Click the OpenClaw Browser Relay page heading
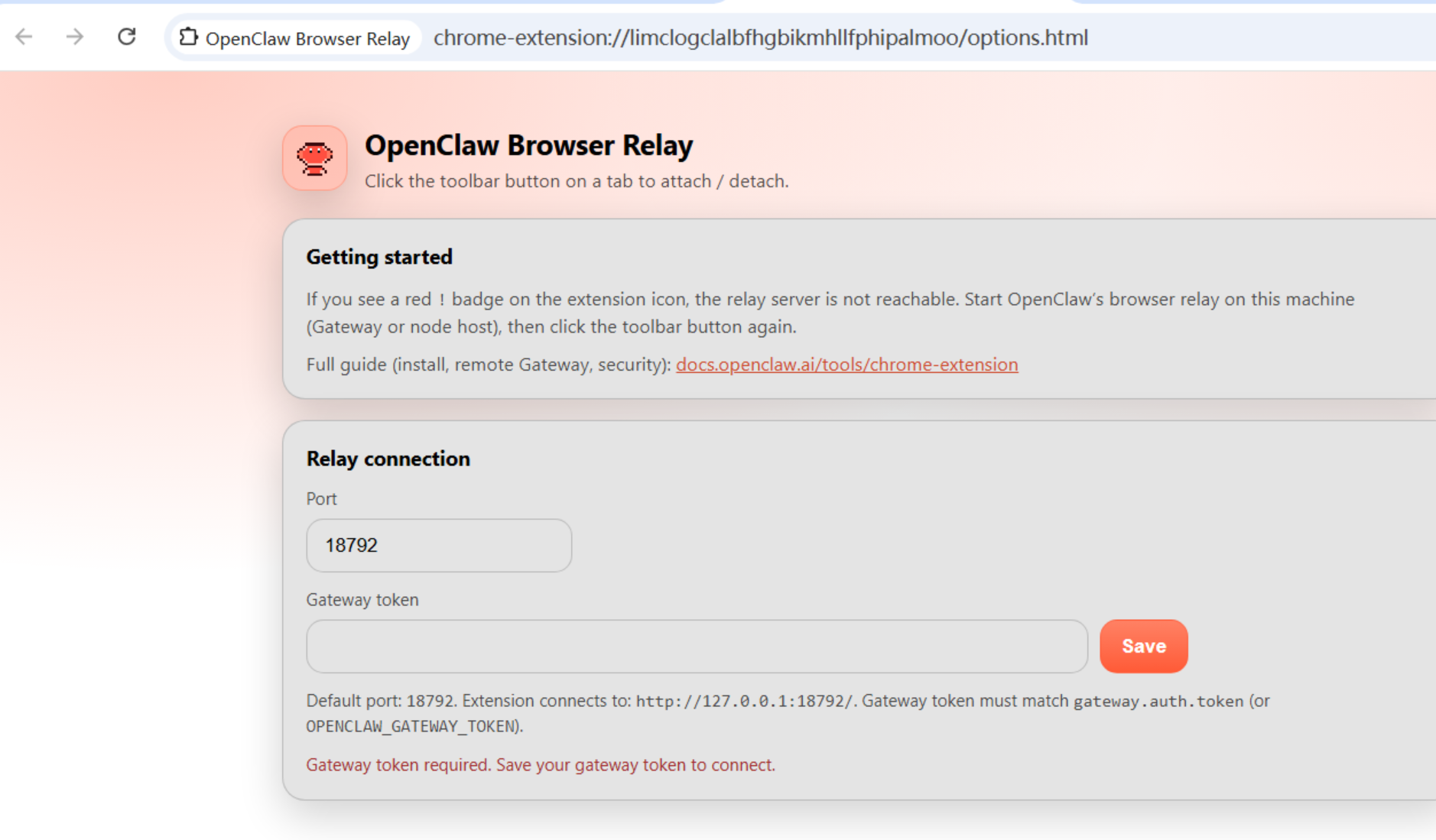Screen dimensions: 1436x840 click(x=528, y=145)
